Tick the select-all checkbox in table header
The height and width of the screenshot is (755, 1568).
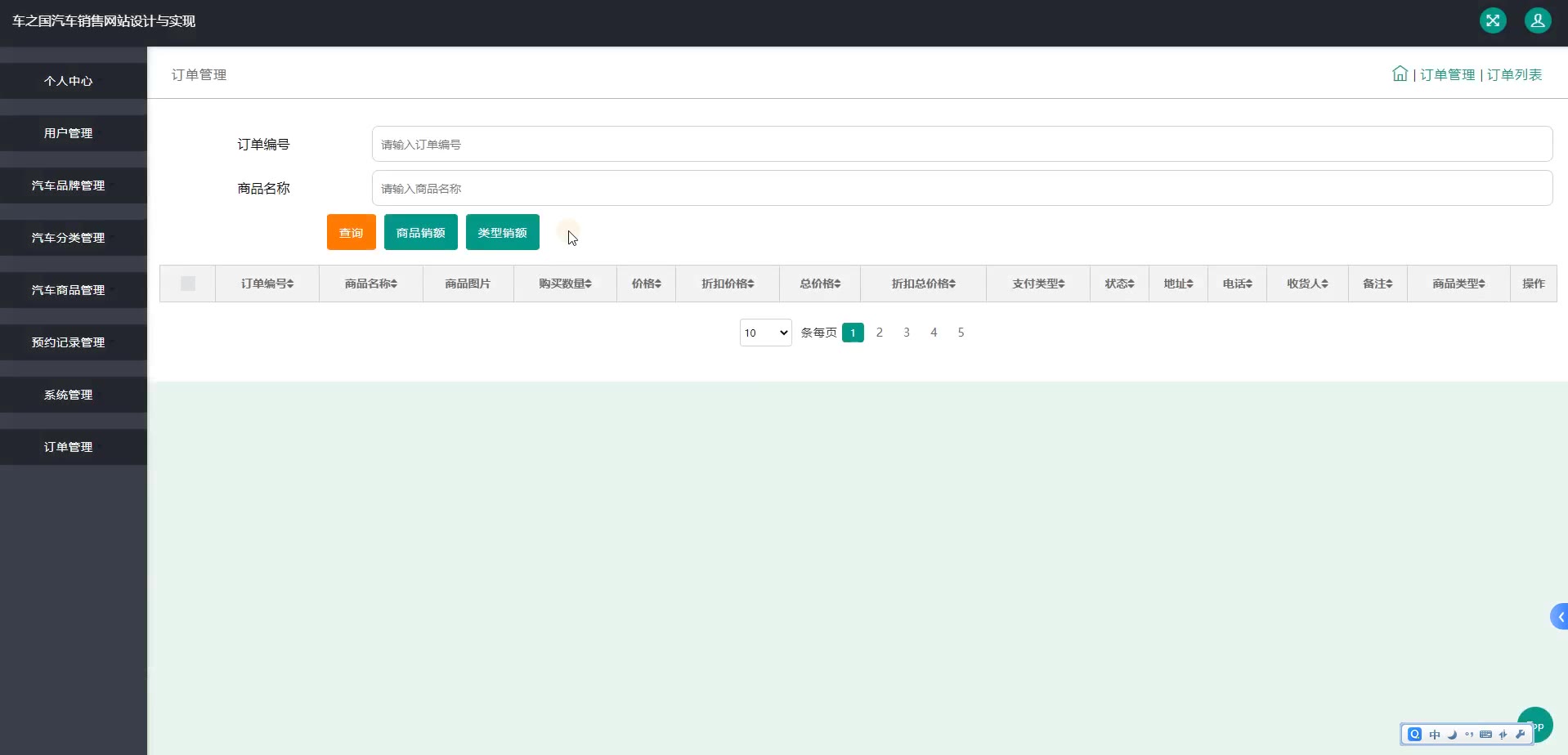(188, 284)
